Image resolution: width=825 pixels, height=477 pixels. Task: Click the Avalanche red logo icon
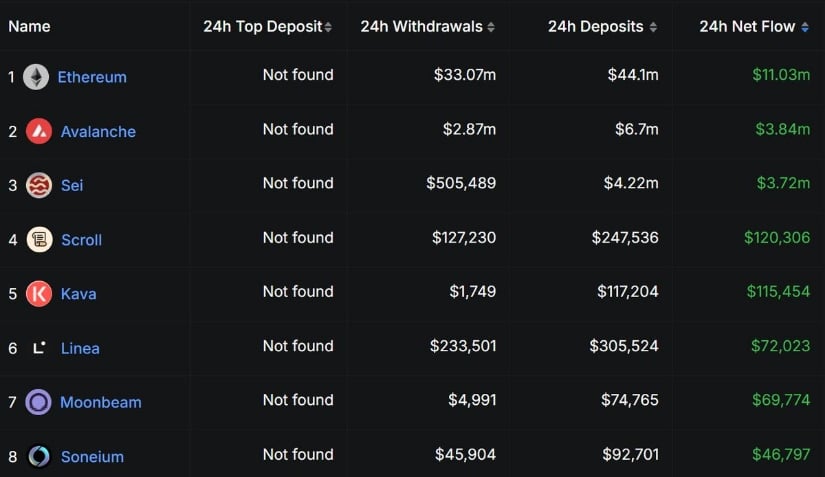point(39,131)
